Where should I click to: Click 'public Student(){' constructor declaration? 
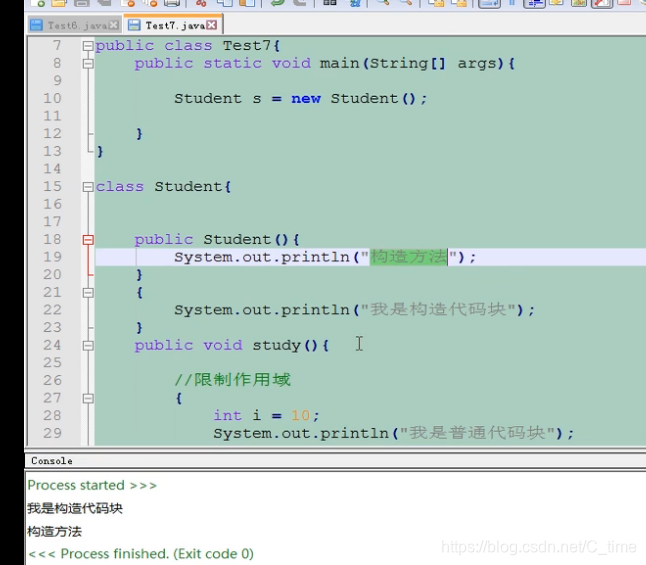(217, 239)
